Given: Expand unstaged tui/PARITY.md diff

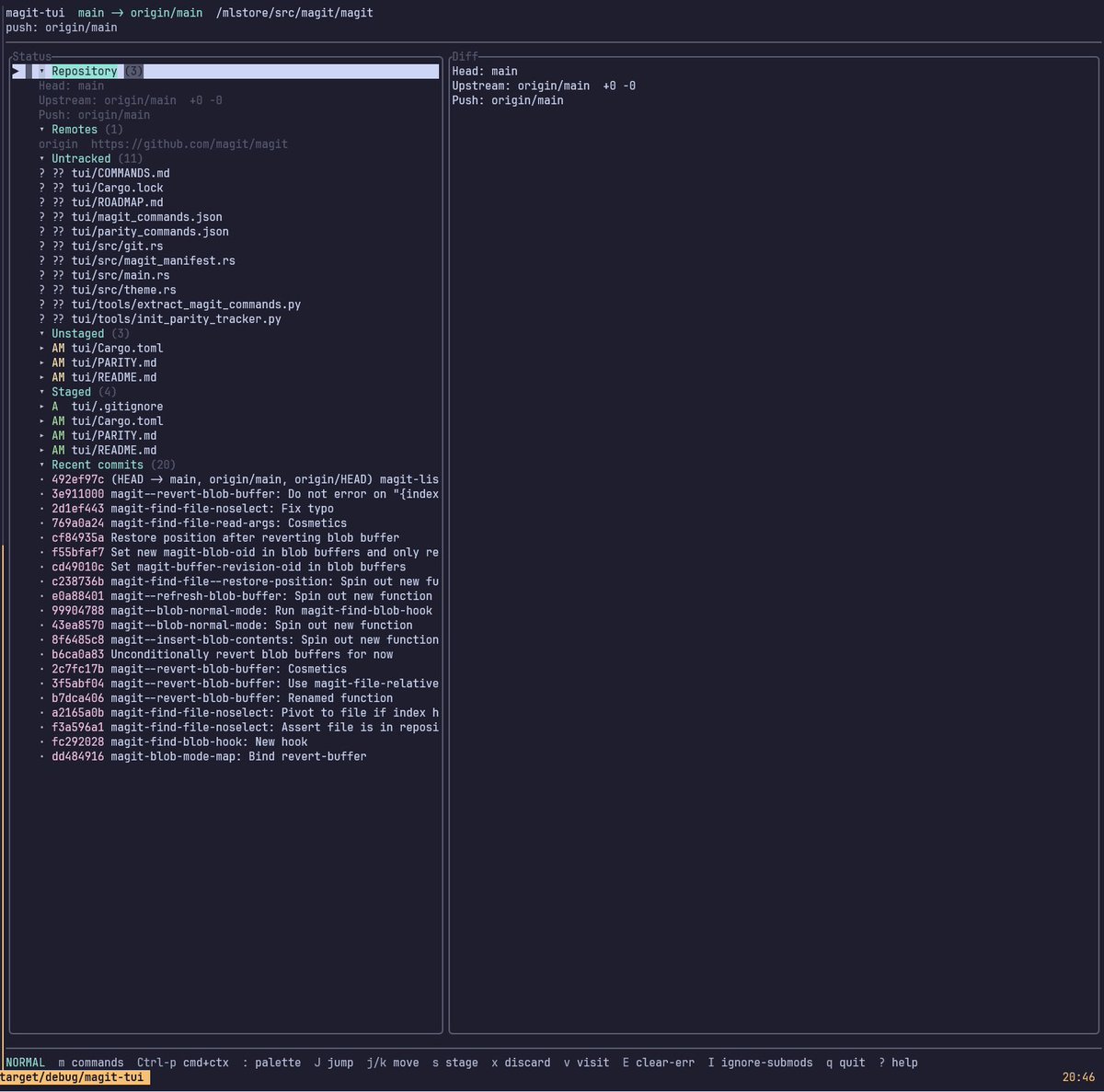Looking at the screenshot, I should pyautogui.click(x=42, y=362).
